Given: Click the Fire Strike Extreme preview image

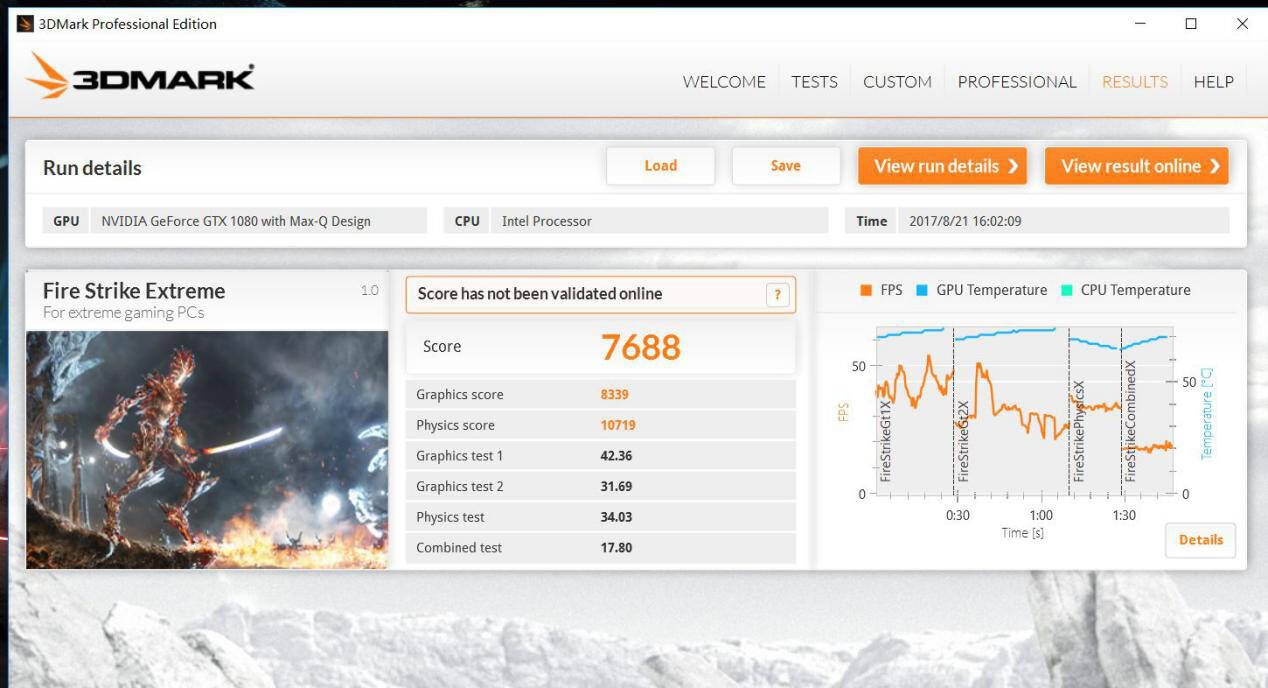Looking at the screenshot, I should (x=207, y=450).
